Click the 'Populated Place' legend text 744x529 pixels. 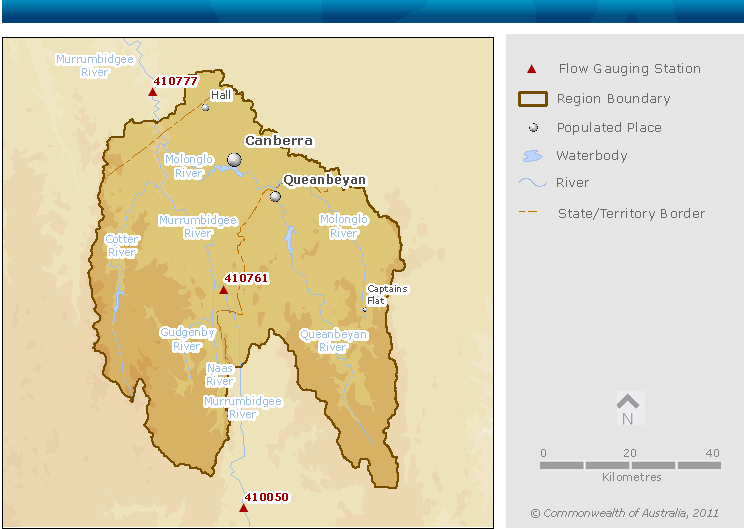[609, 128]
